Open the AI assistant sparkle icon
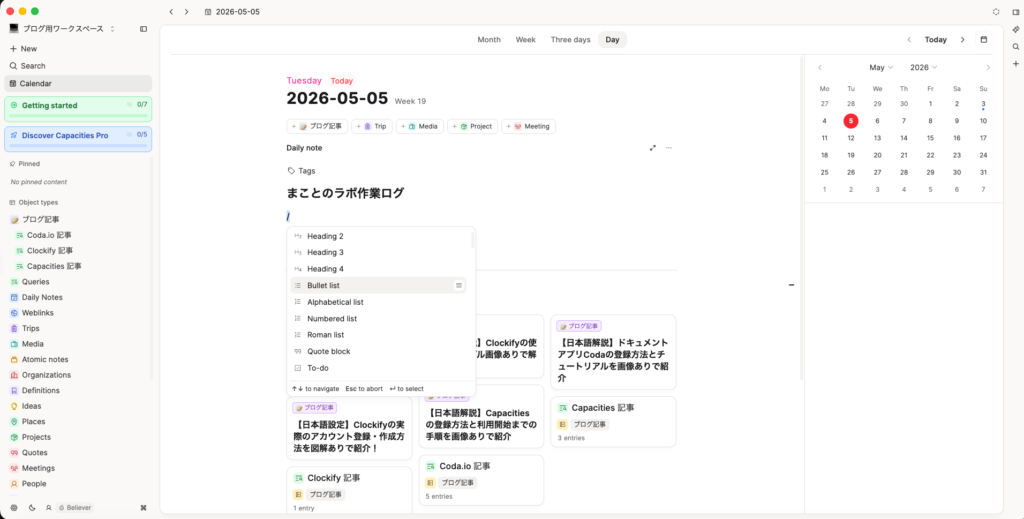Image resolution: width=1024 pixels, height=519 pixels. pos(1016,29)
